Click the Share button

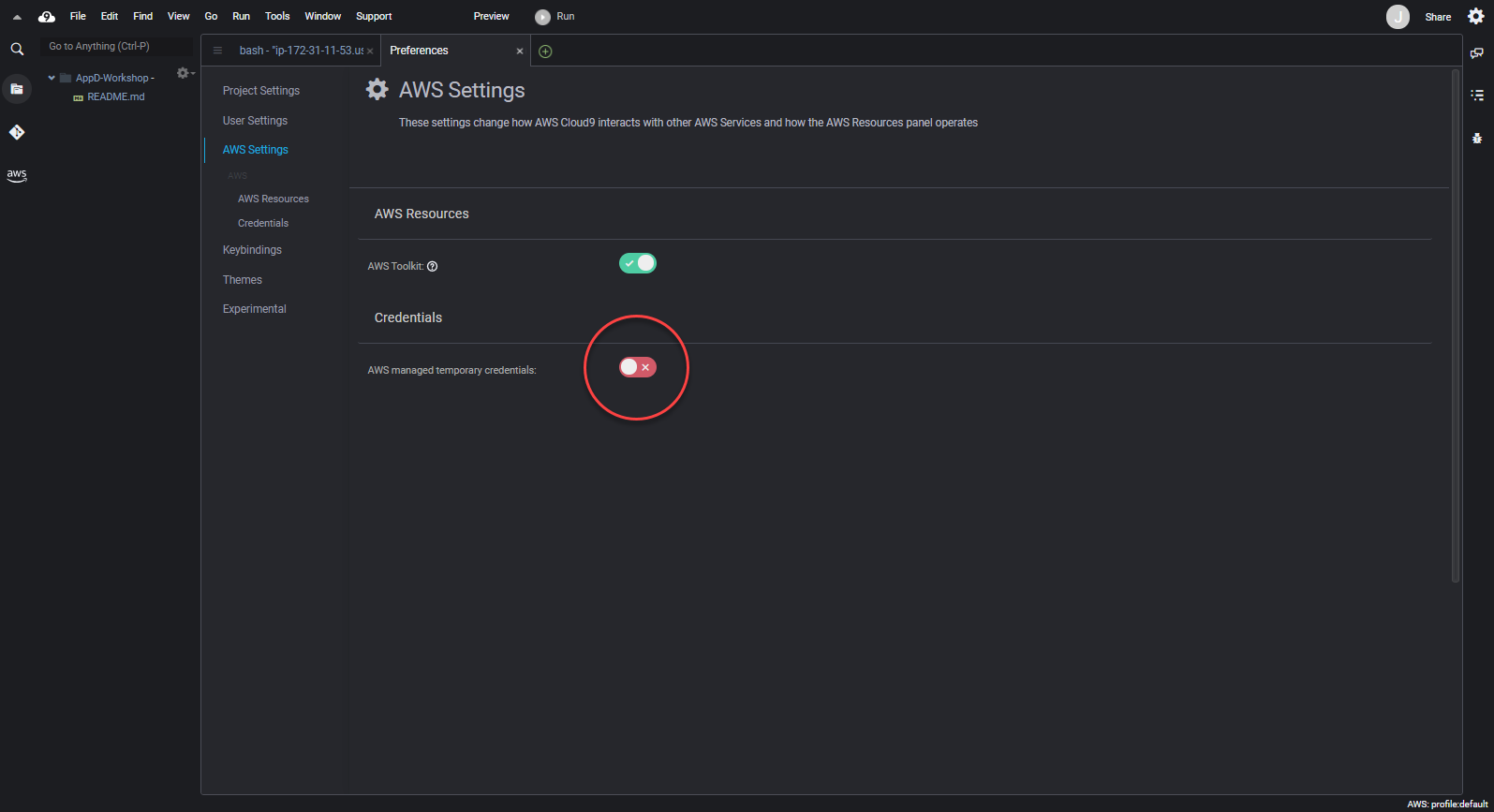pos(1438,17)
